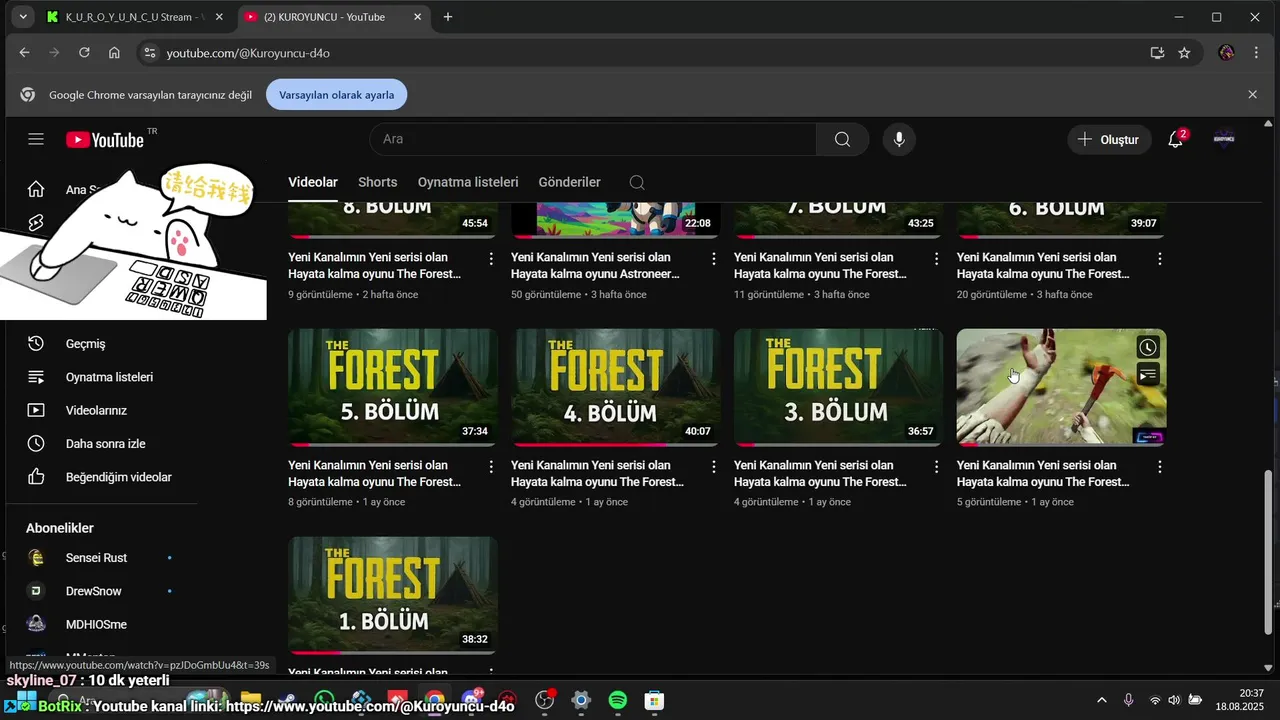View site information icon in address bar
Image resolution: width=1280 pixels, height=720 pixels.
pos(149,53)
